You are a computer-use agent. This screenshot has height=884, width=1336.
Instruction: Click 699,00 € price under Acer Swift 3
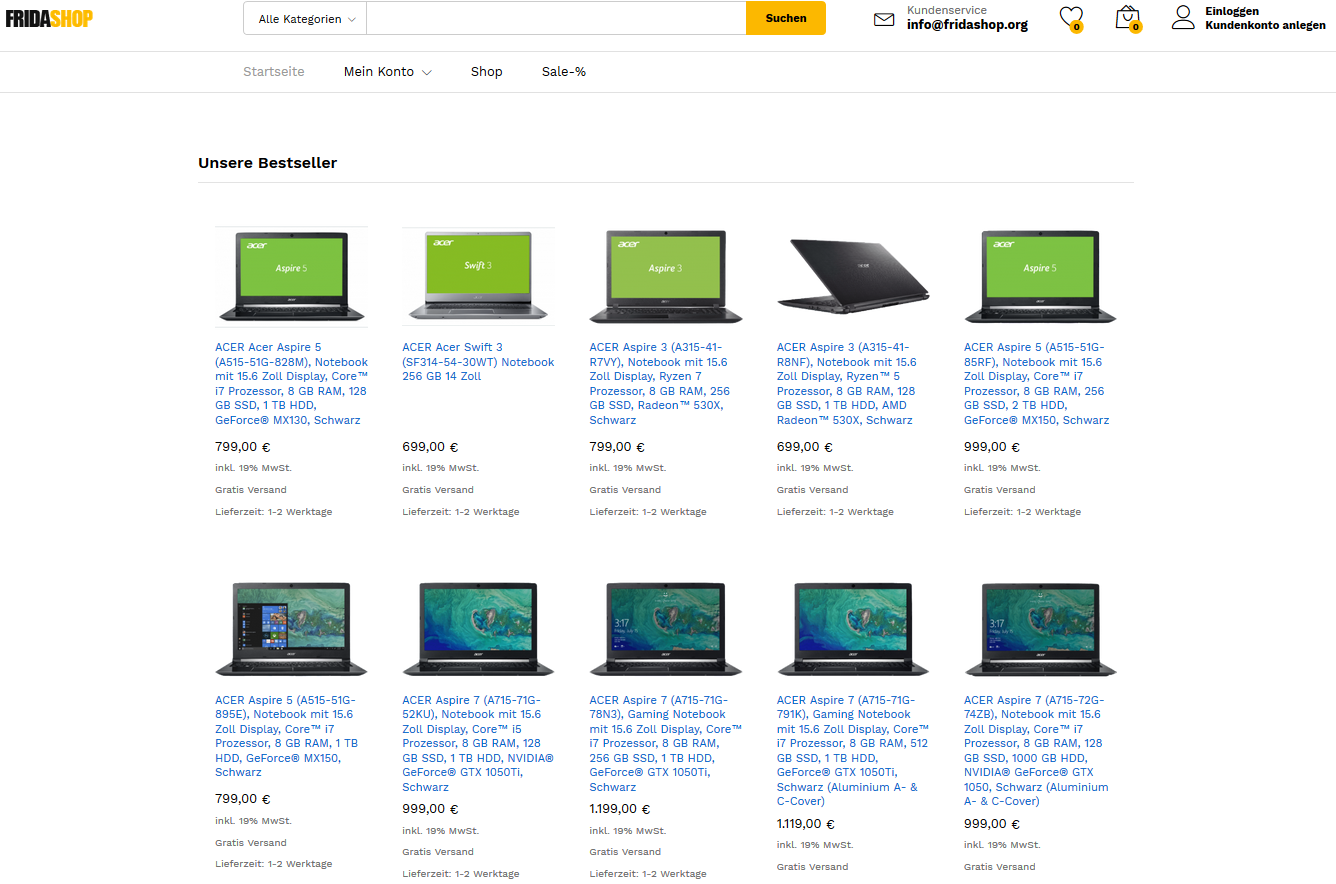pyautogui.click(x=430, y=448)
